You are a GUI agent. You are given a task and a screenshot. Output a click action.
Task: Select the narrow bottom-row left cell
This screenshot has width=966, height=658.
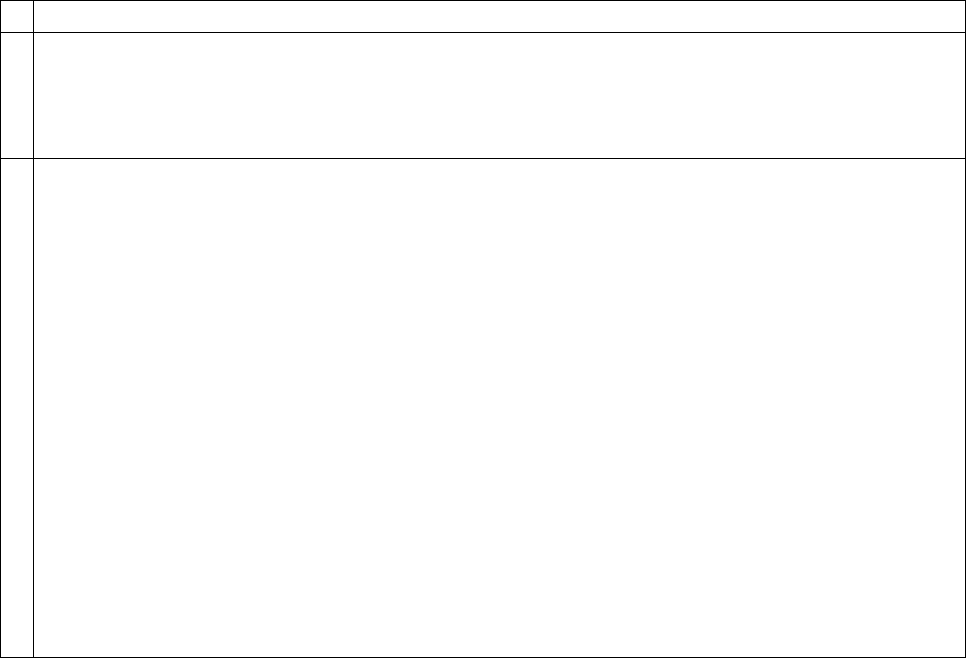[x=17, y=408]
